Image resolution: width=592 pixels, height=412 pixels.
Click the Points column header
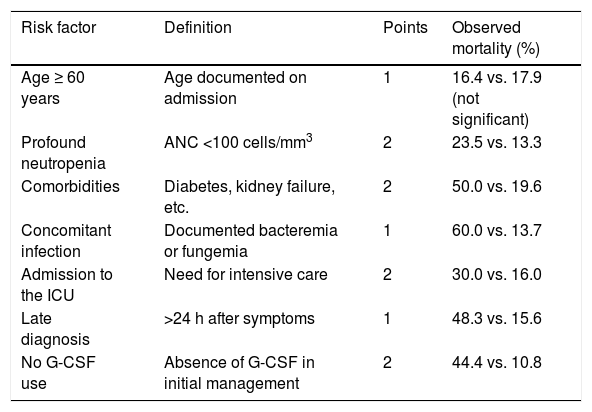[405, 28]
